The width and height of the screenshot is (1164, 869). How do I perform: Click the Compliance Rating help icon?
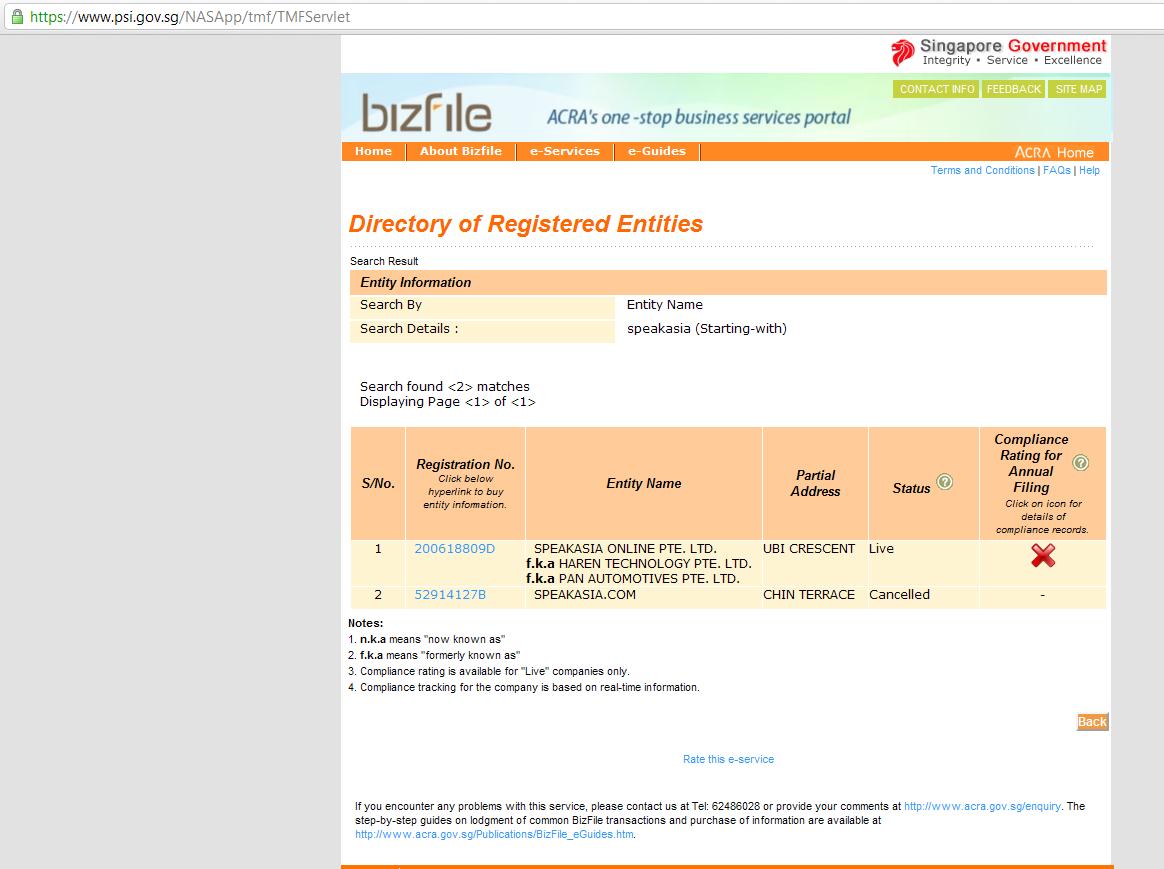coord(1080,463)
